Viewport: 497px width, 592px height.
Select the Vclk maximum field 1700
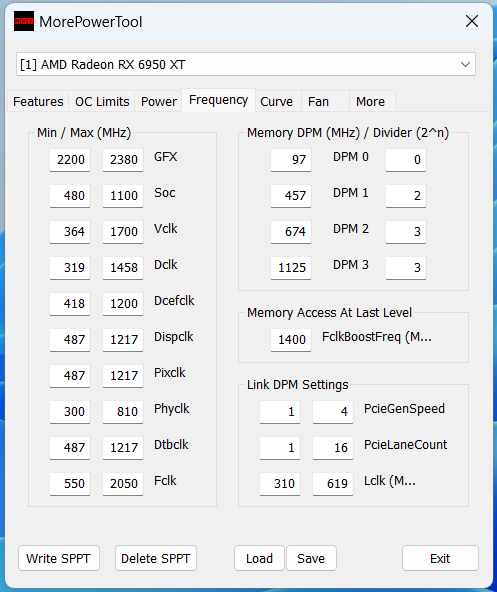pos(123,231)
